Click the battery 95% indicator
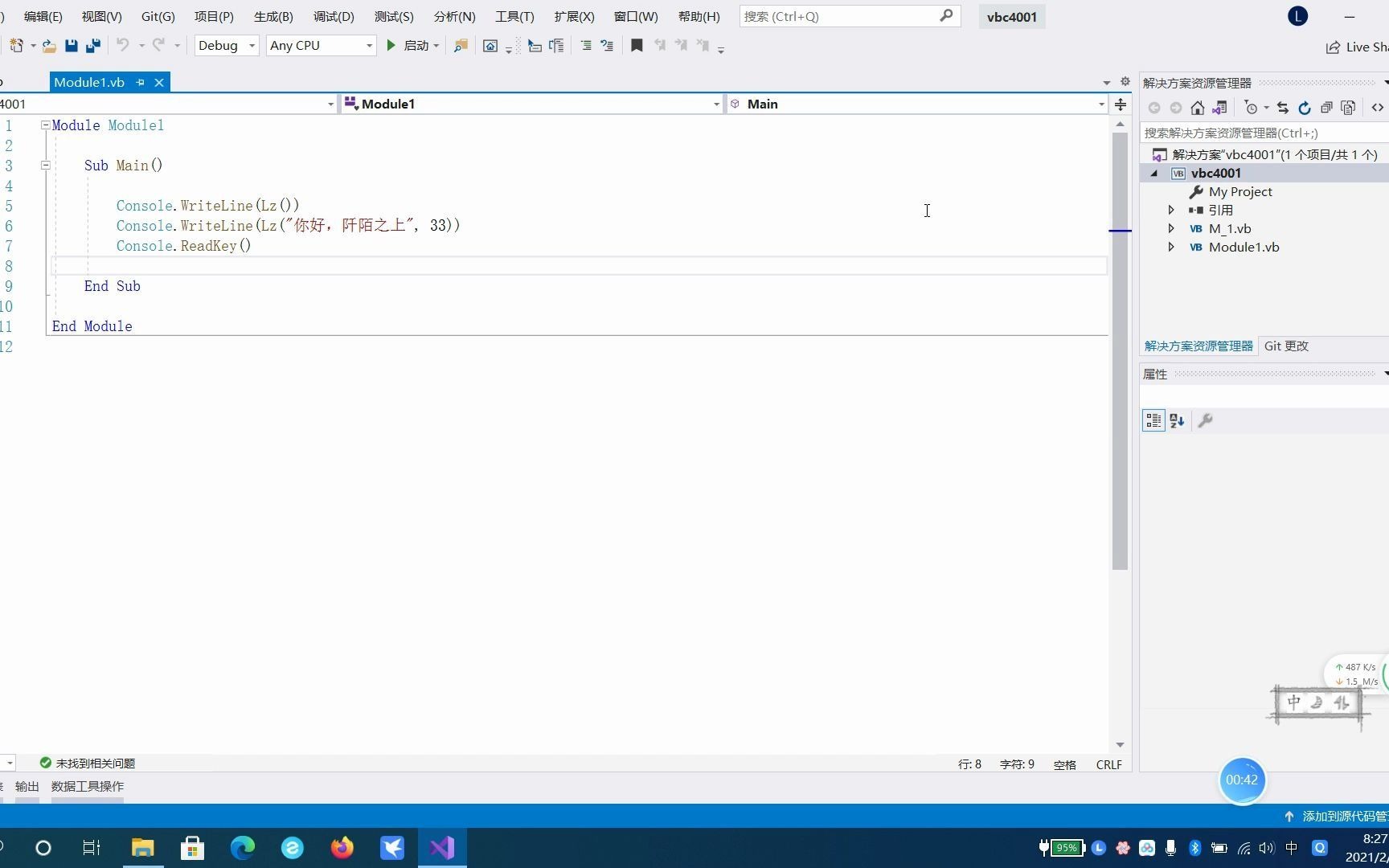Screen dimensions: 1389x868 [1066, 848]
